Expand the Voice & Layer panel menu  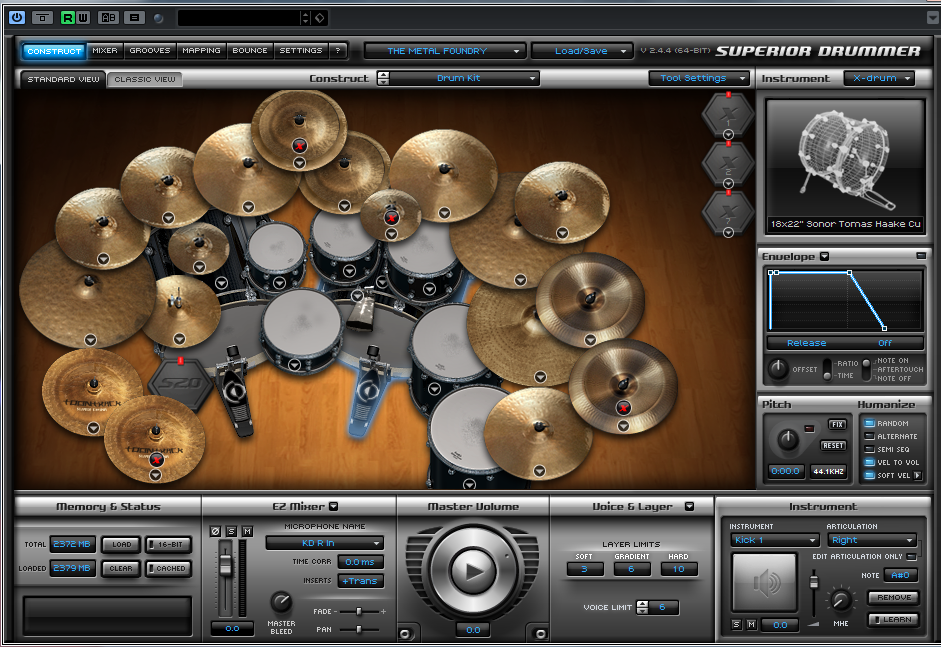point(690,507)
